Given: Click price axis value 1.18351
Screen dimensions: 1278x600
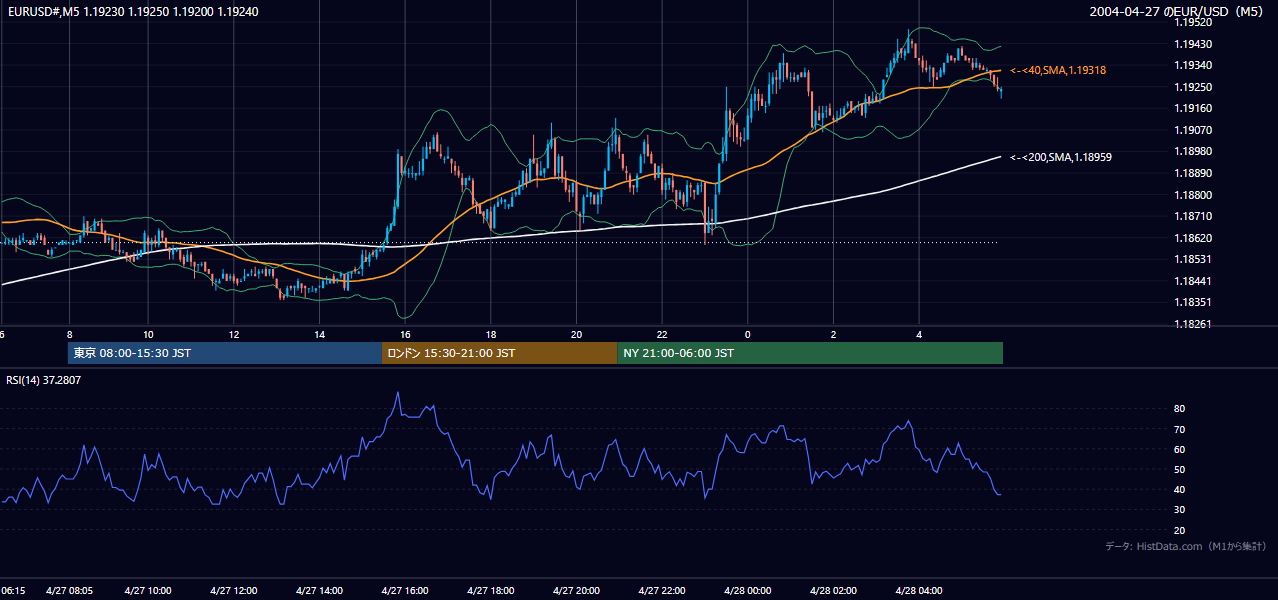Looking at the screenshot, I should pos(1192,302).
